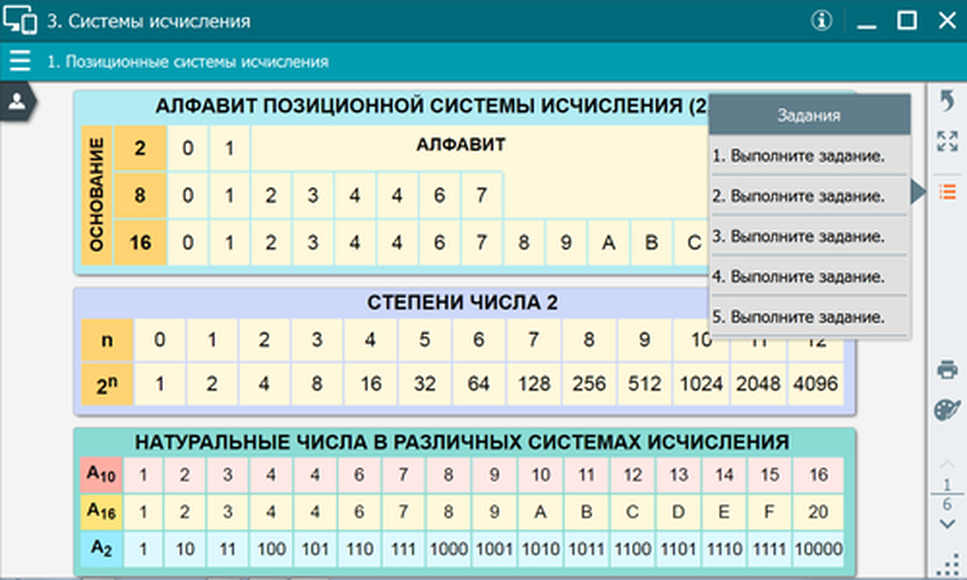
Task: Open the hamburger menu icon
Action: coord(20,61)
